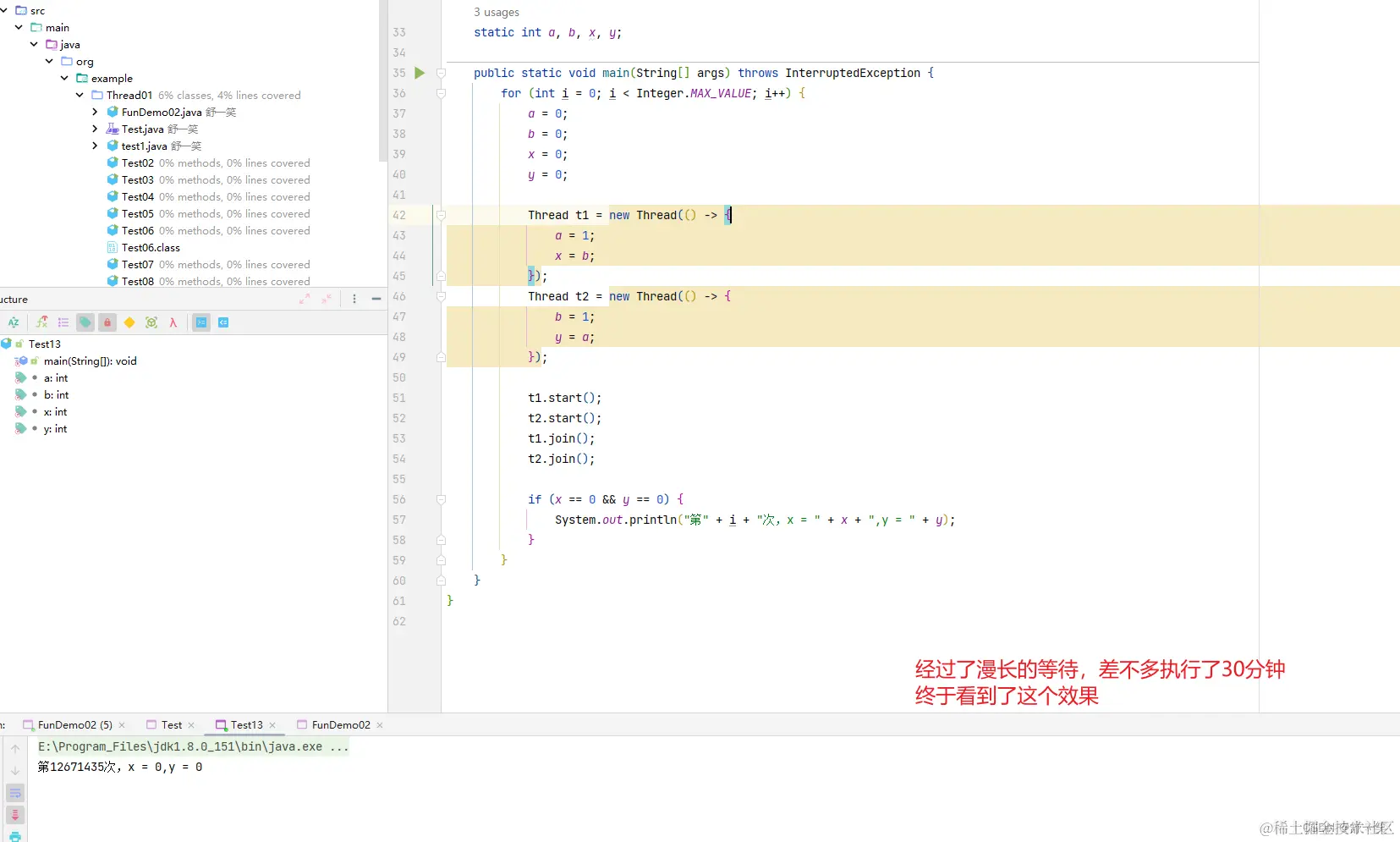Screen dimensions: 1400x842
Task: Run main method from the gutter icon
Action: (x=420, y=73)
